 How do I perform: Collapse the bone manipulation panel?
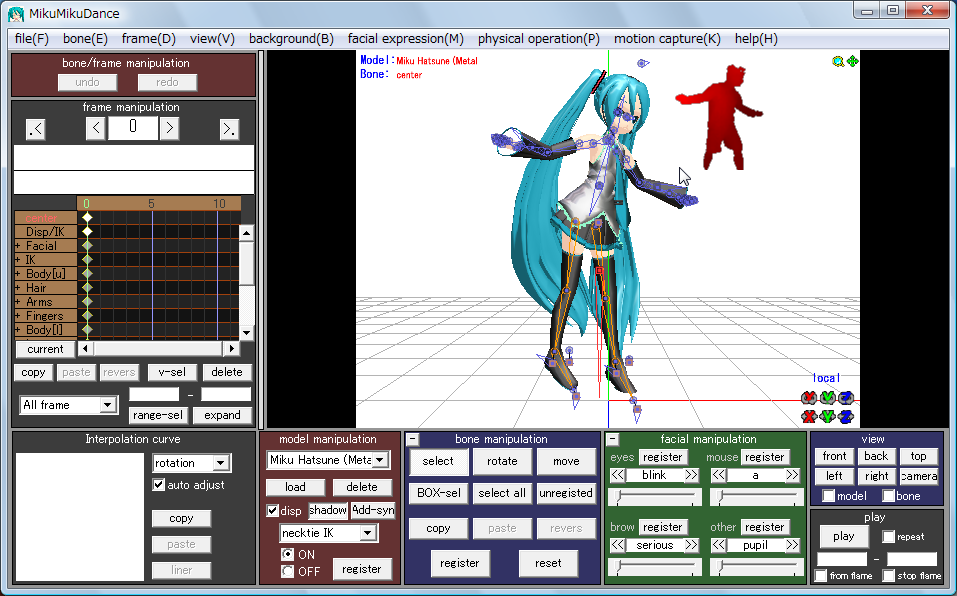[413, 439]
